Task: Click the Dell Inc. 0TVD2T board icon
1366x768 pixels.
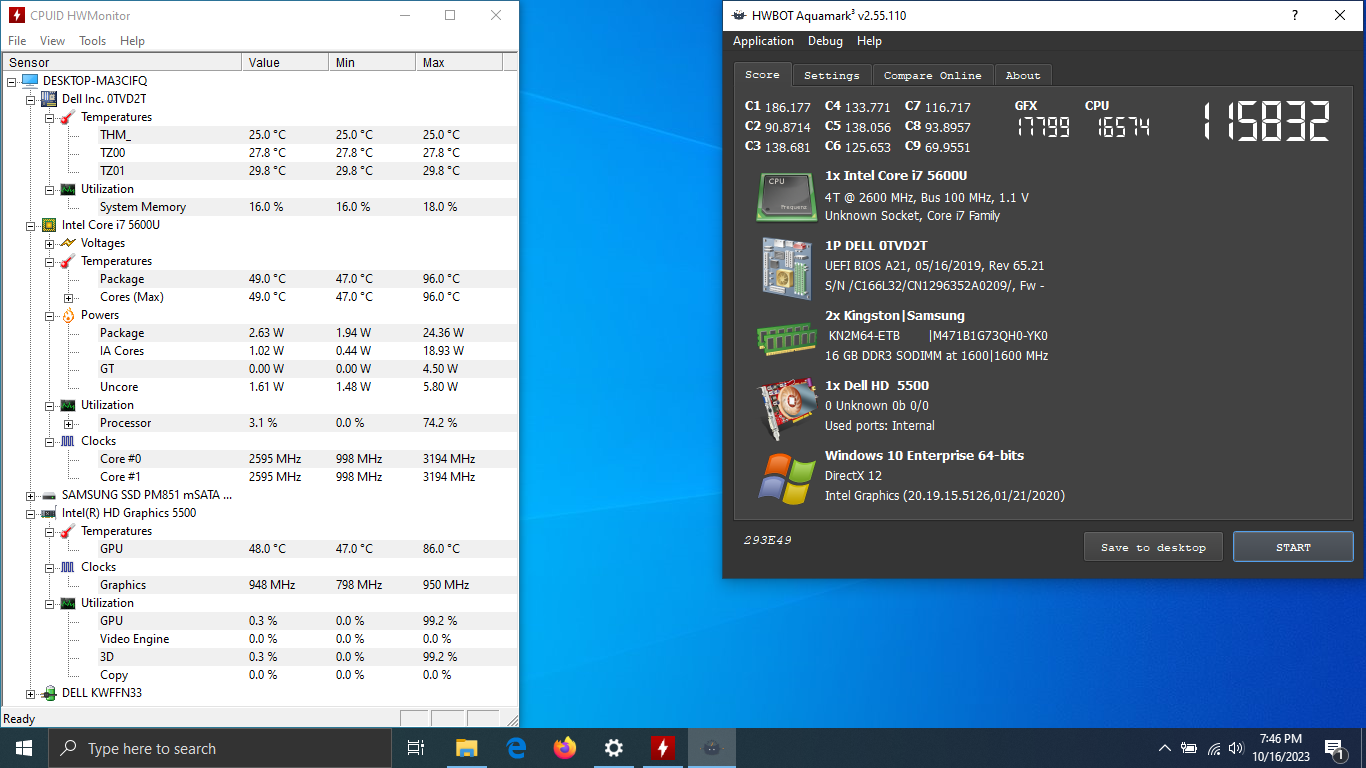Action: click(48, 99)
